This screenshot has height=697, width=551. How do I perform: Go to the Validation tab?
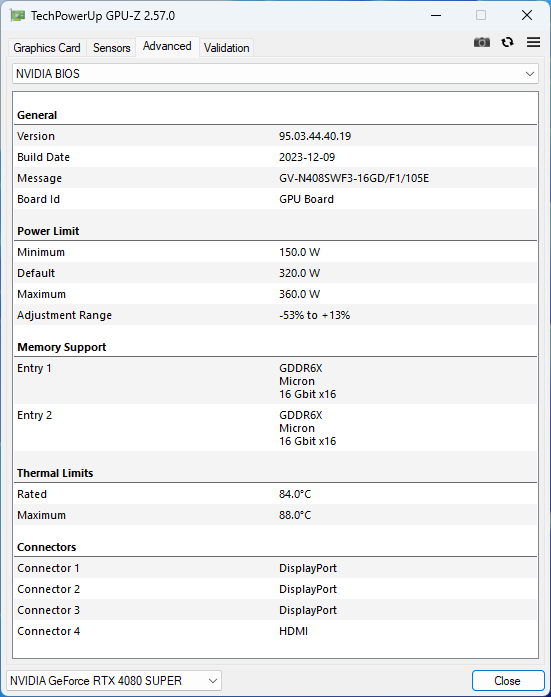tap(227, 48)
